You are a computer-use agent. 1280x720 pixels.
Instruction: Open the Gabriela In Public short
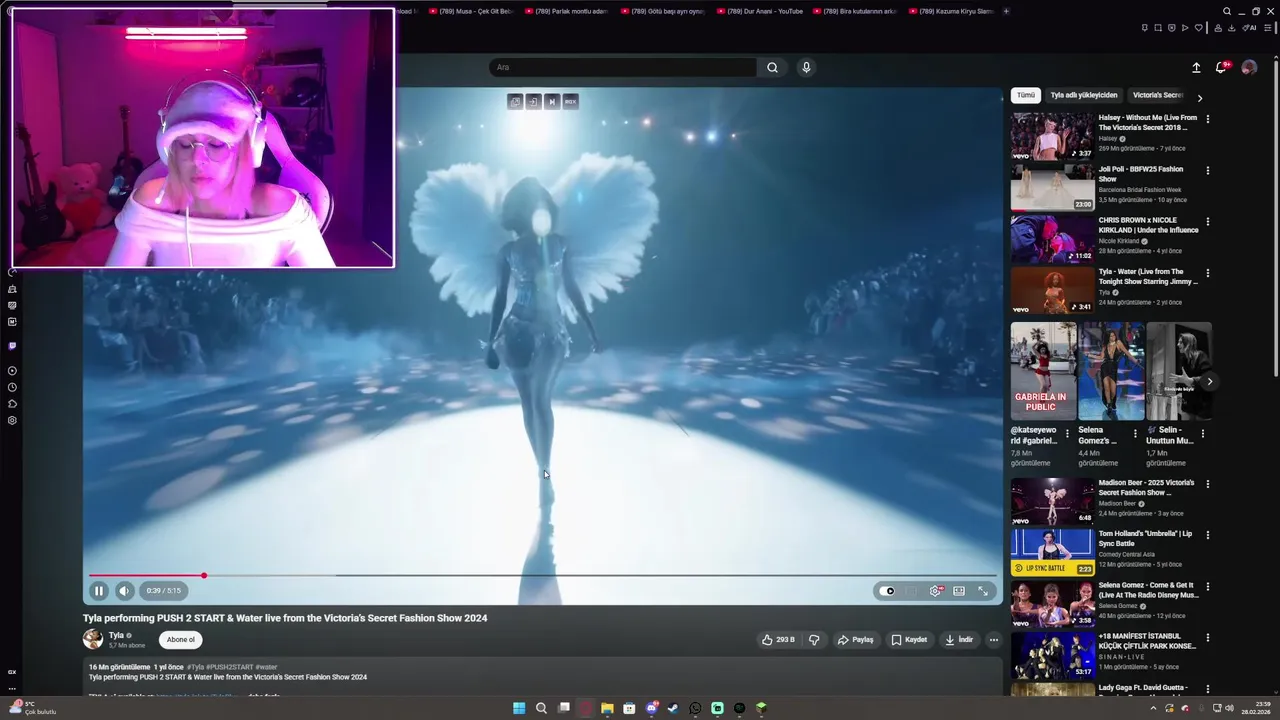point(1043,371)
